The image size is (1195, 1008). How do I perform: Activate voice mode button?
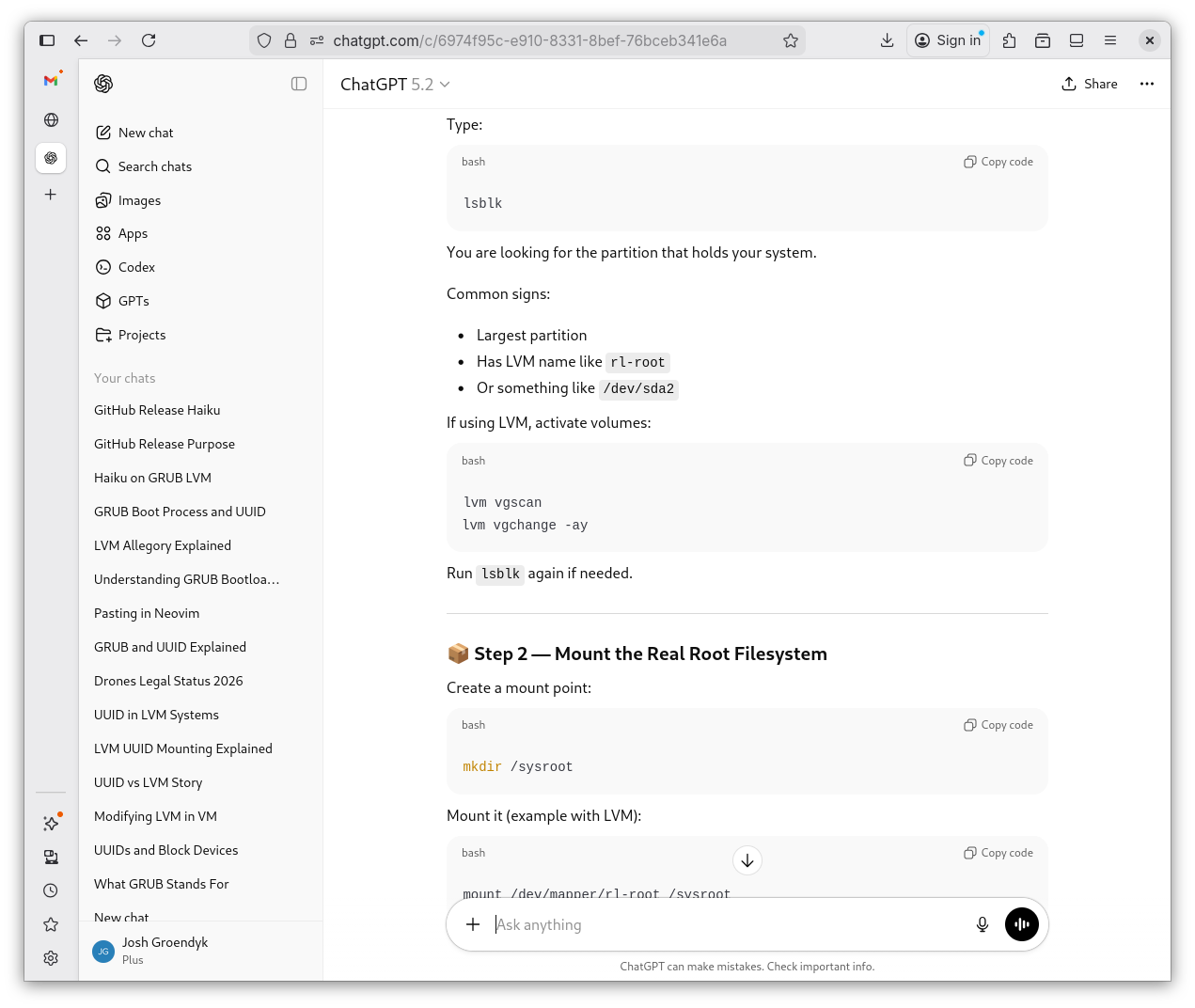pyautogui.click(x=1022, y=925)
